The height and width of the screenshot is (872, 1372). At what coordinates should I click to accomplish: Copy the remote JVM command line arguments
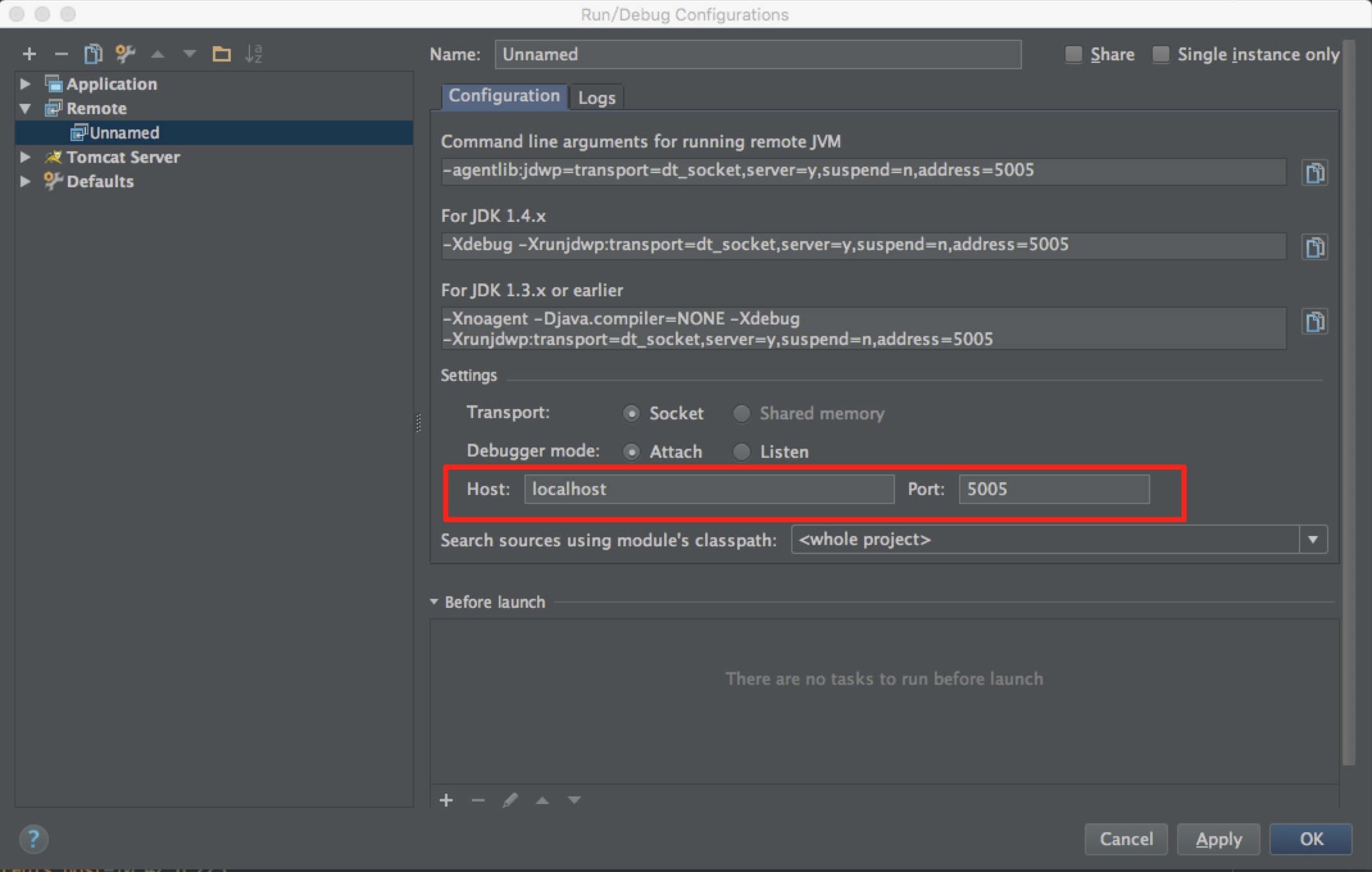coord(1314,172)
